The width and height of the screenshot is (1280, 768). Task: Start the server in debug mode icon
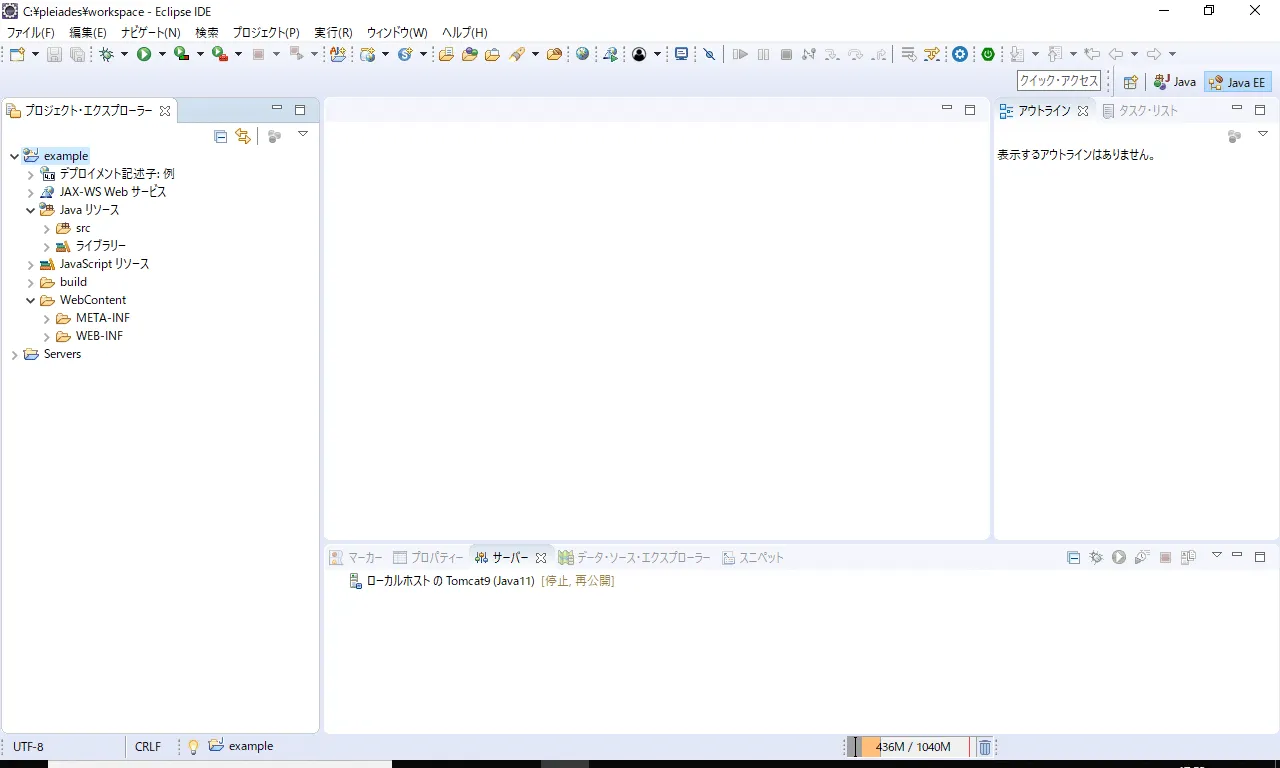(x=1096, y=557)
